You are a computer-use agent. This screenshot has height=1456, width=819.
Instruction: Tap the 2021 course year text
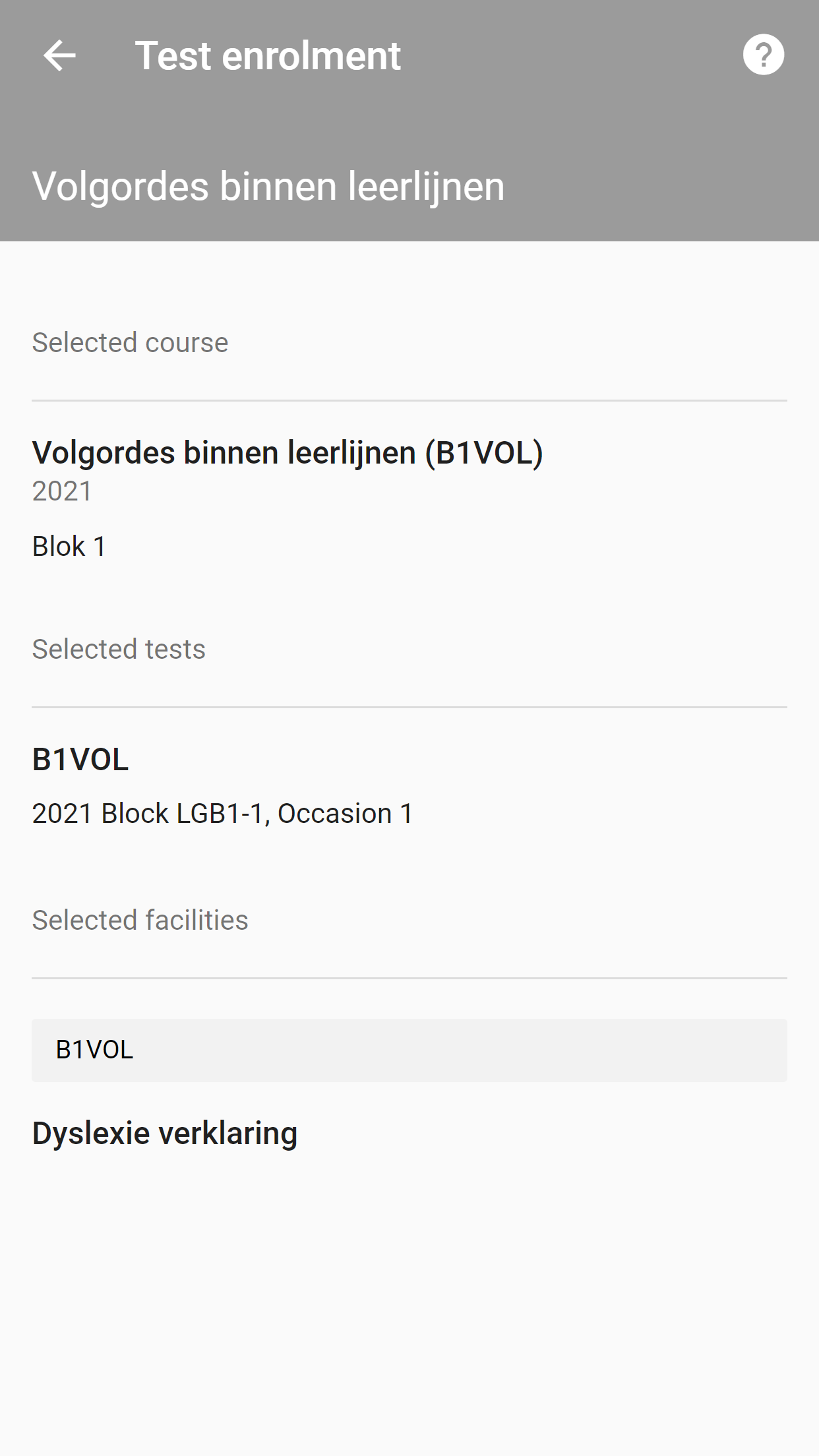62,491
